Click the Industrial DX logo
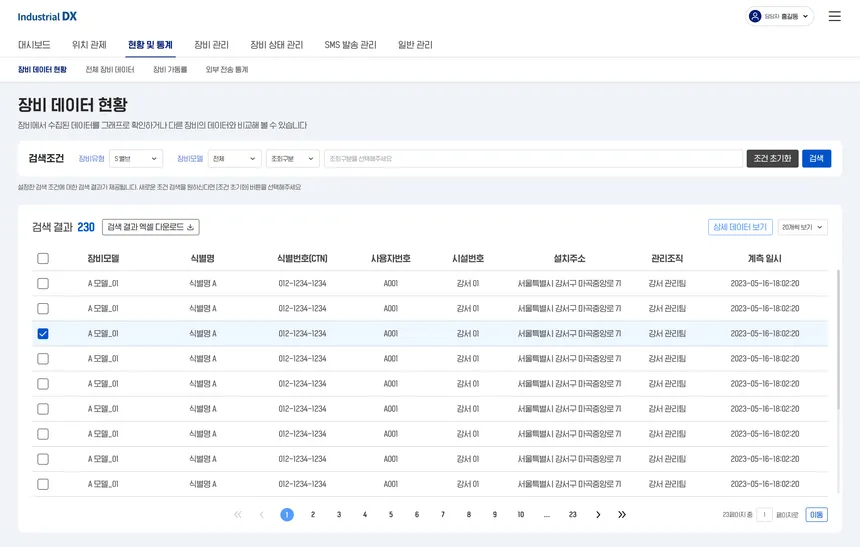The width and height of the screenshot is (860, 547). click(47, 16)
